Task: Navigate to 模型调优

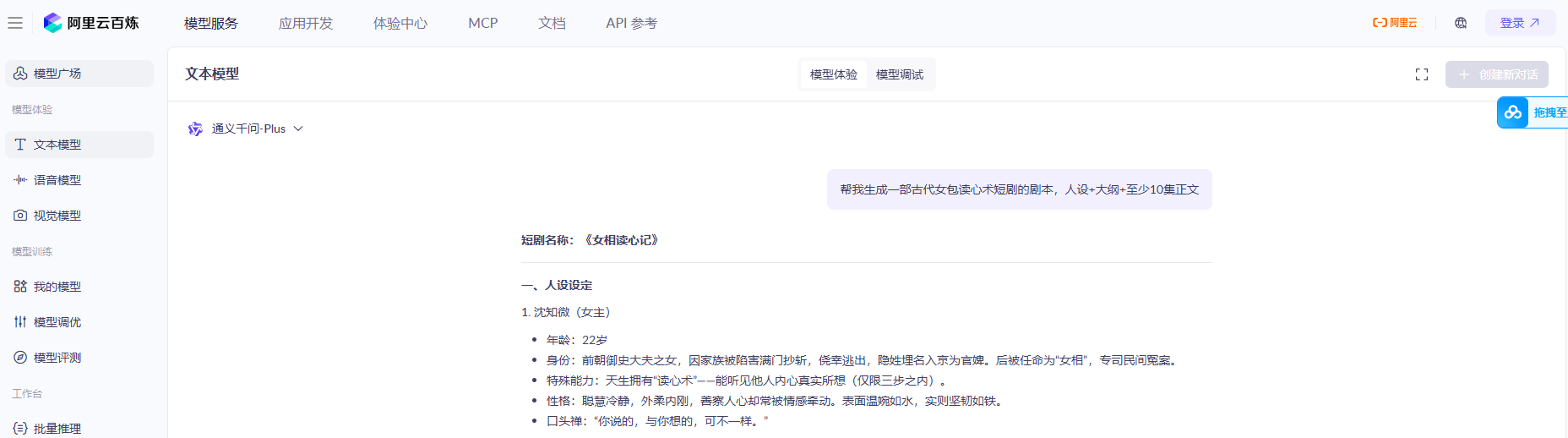Action: point(79,322)
